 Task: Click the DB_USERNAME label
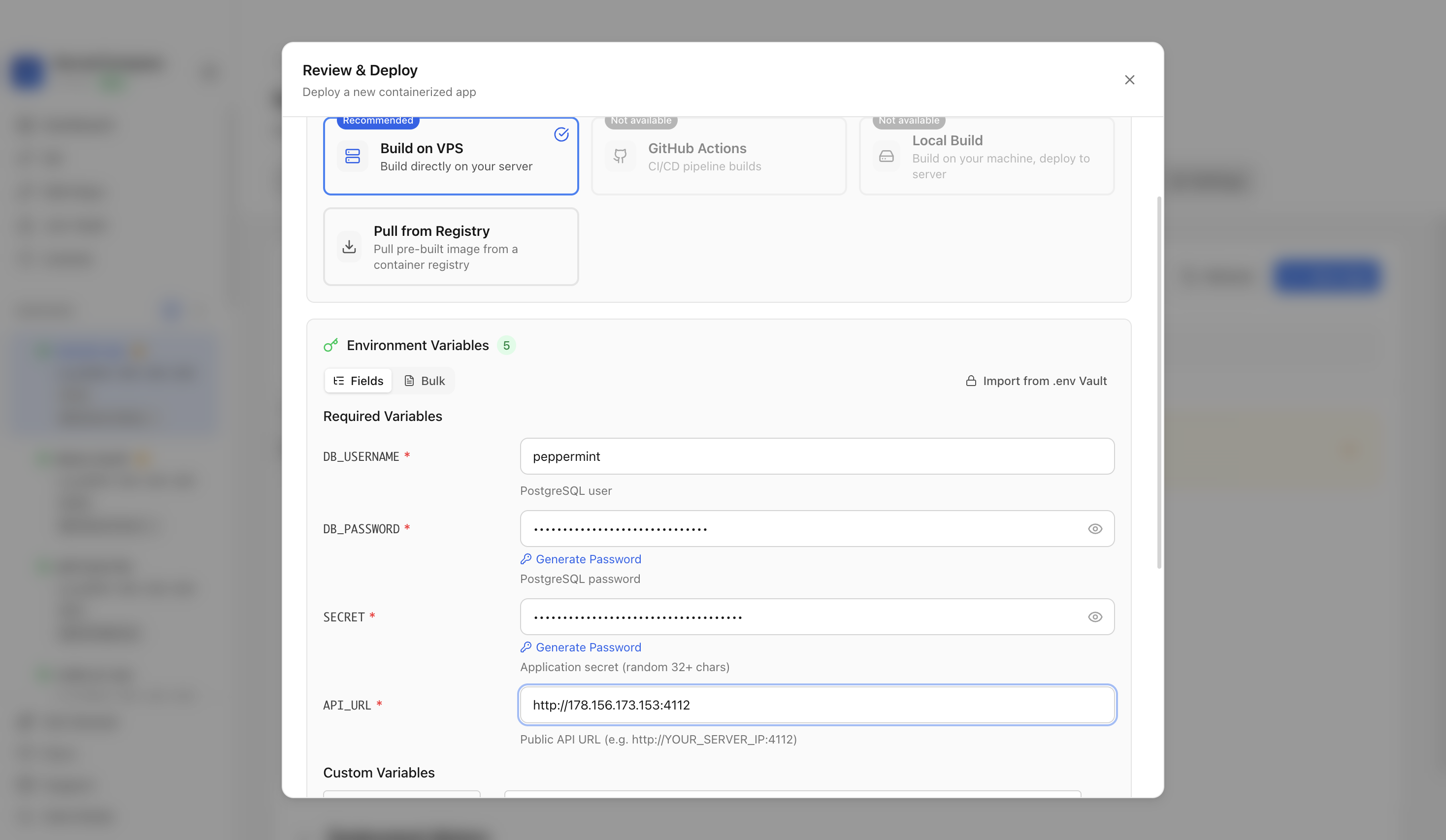click(361, 457)
